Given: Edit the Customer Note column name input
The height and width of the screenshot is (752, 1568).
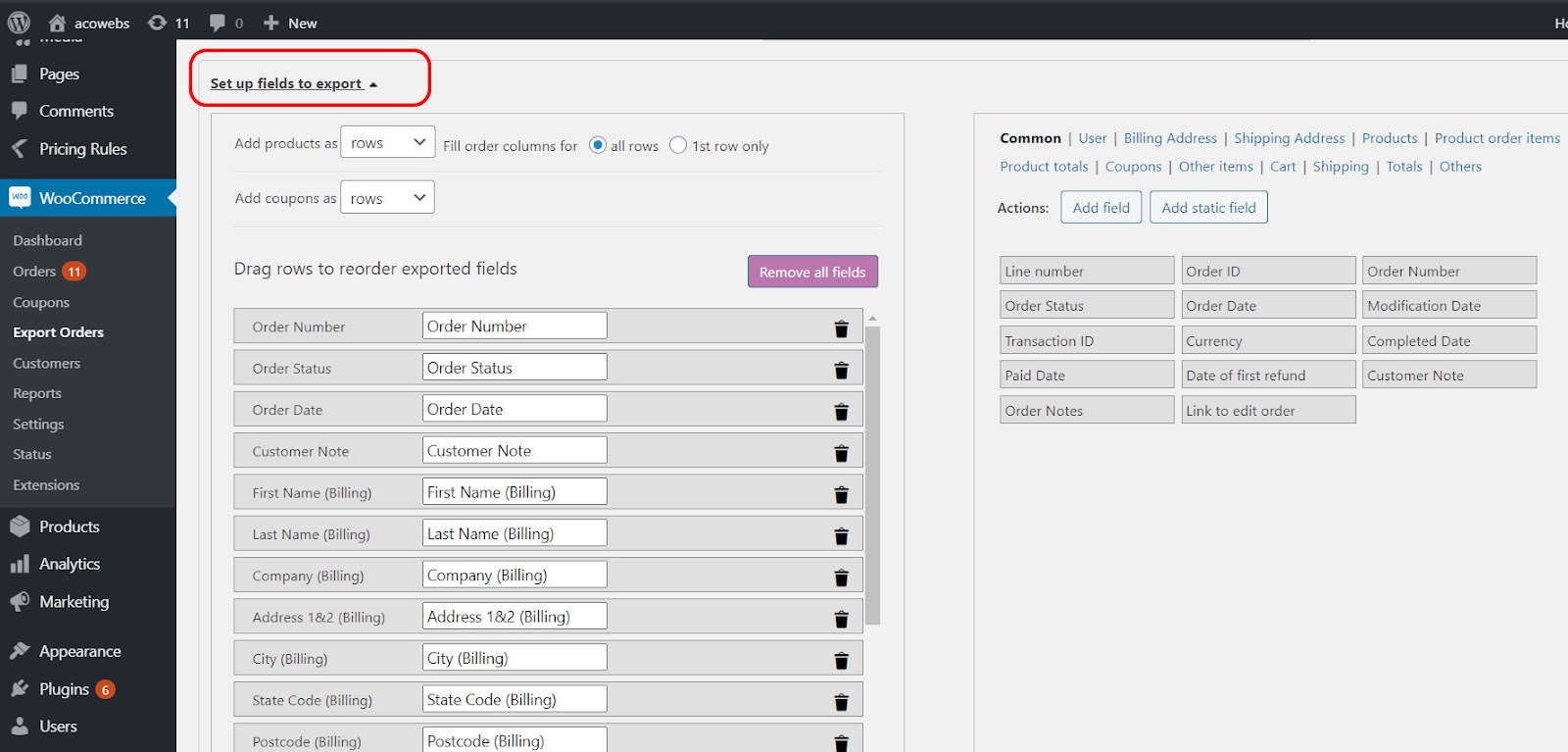Looking at the screenshot, I should pyautogui.click(x=514, y=450).
